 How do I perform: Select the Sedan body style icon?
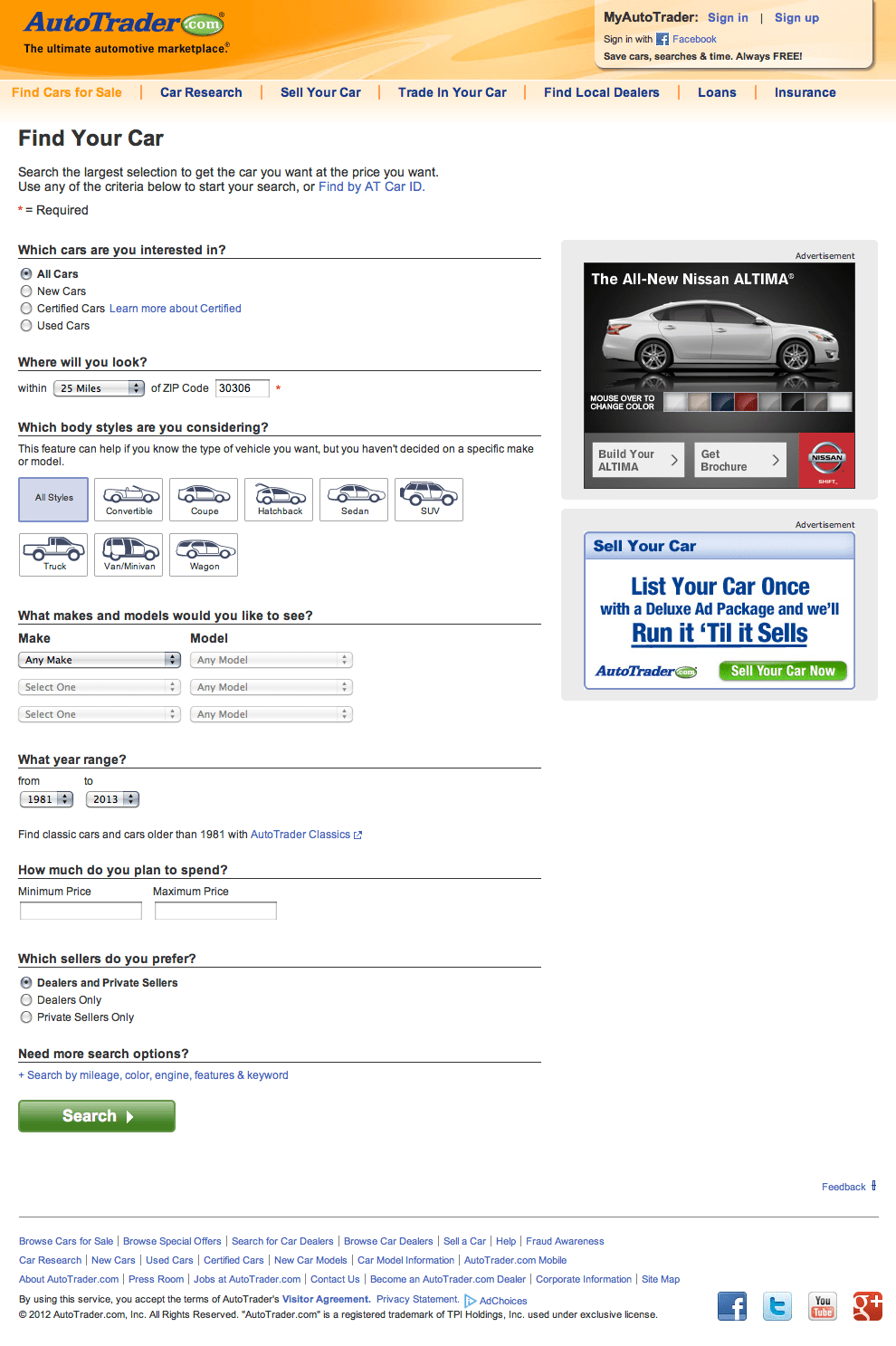tap(354, 500)
